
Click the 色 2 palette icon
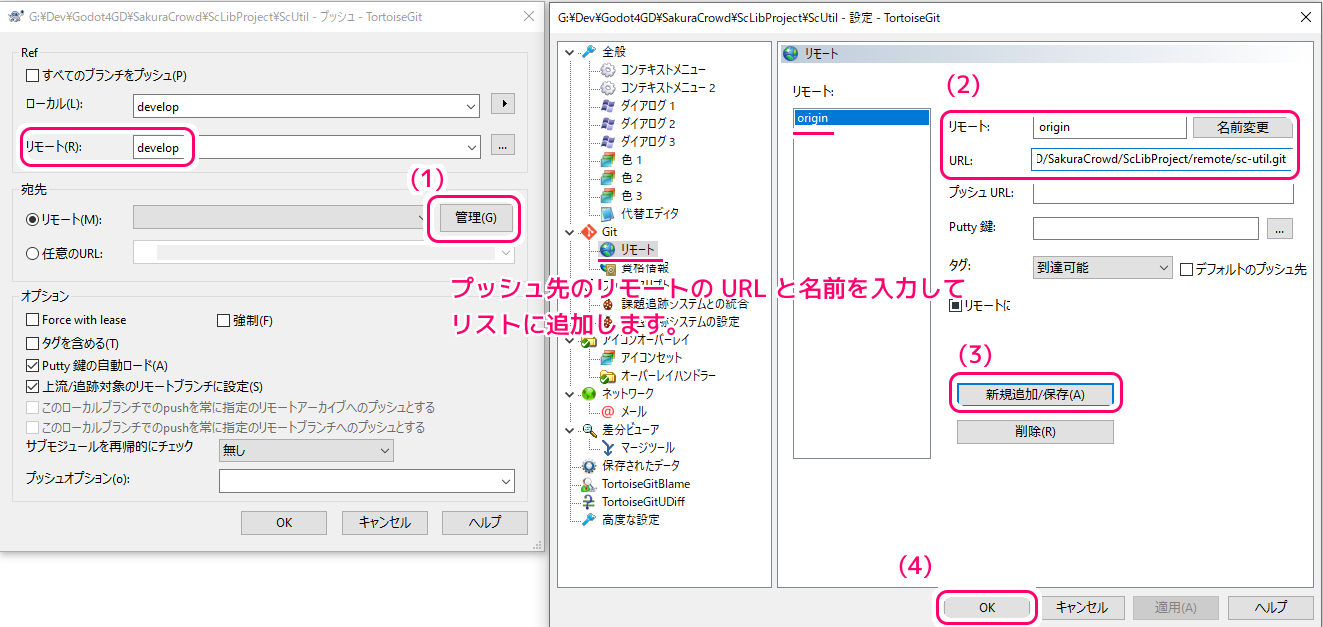click(x=608, y=178)
